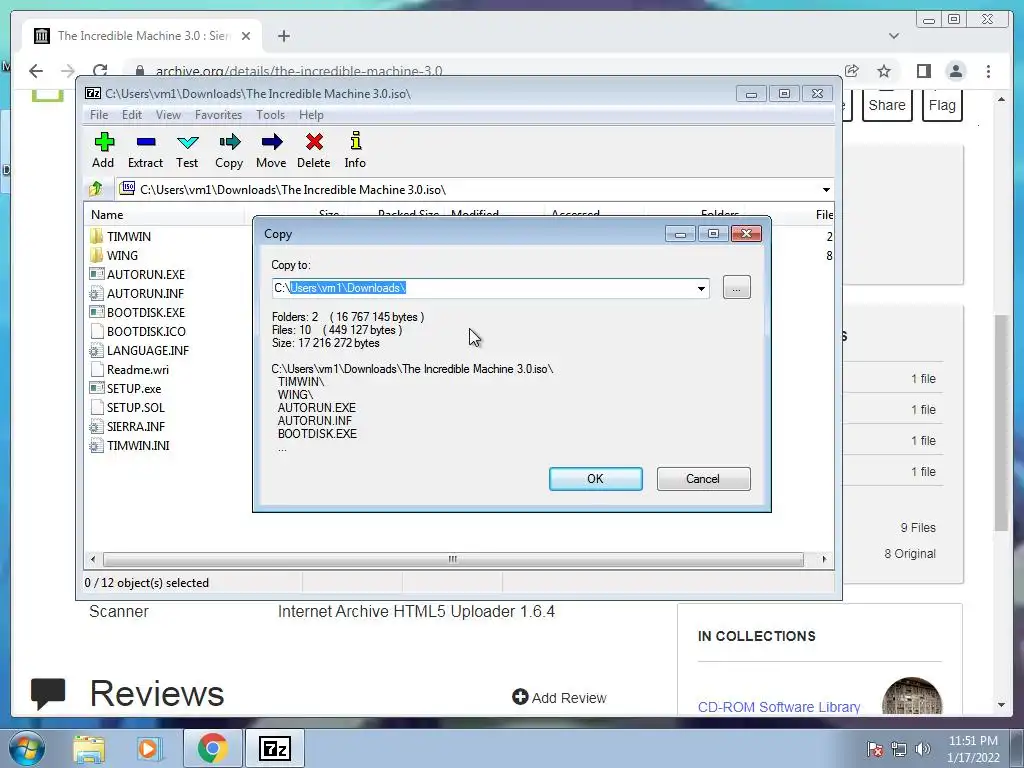Open the Help menu

click(x=311, y=115)
